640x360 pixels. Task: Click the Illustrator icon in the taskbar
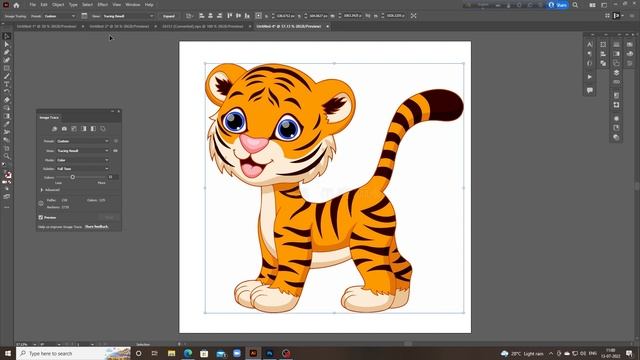click(x=253, y=353)
